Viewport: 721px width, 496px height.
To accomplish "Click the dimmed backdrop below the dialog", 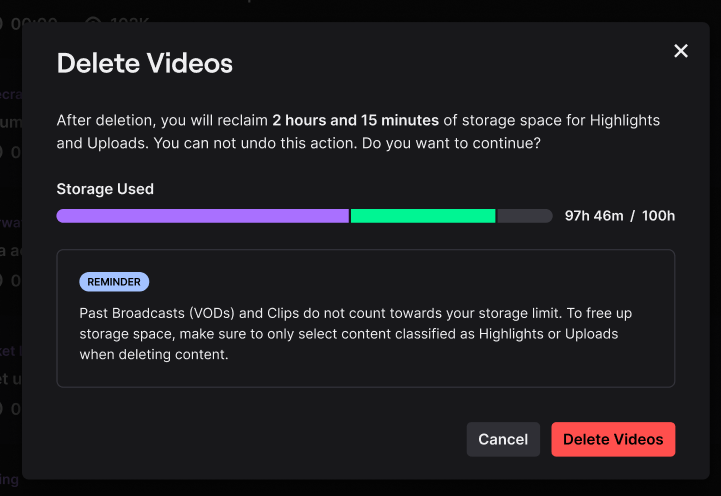I will click(360, 488).
